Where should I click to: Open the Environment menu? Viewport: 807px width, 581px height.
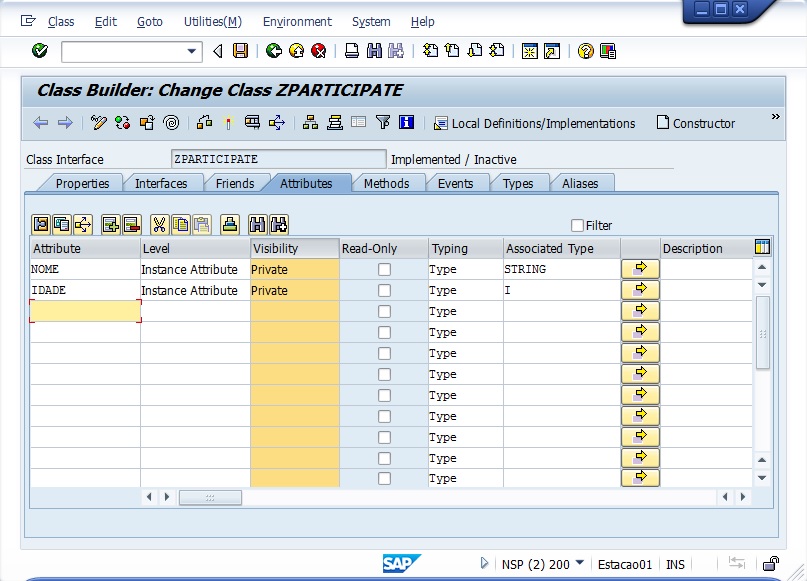pyautogui.click(x=296, y=21)
